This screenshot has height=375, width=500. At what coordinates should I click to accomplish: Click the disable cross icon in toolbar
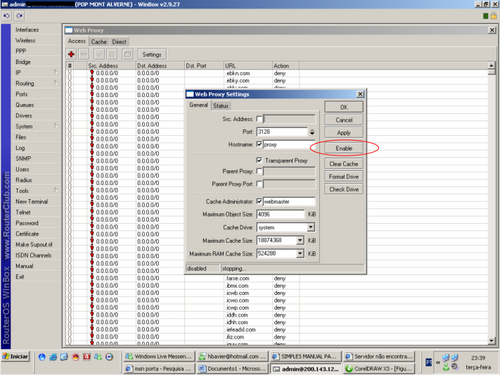click(x=112, y=54)
